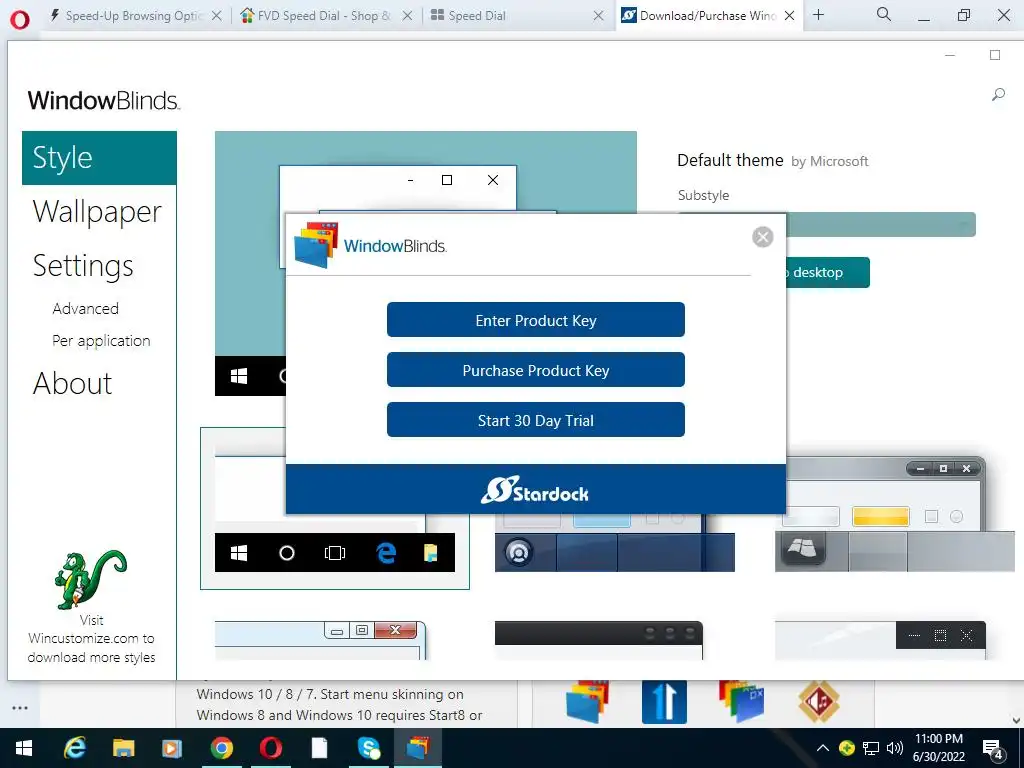This screenshot has width=1024, height=768.
Task: Select the black caption buttons style thumbnail
Action: point(880,640)
